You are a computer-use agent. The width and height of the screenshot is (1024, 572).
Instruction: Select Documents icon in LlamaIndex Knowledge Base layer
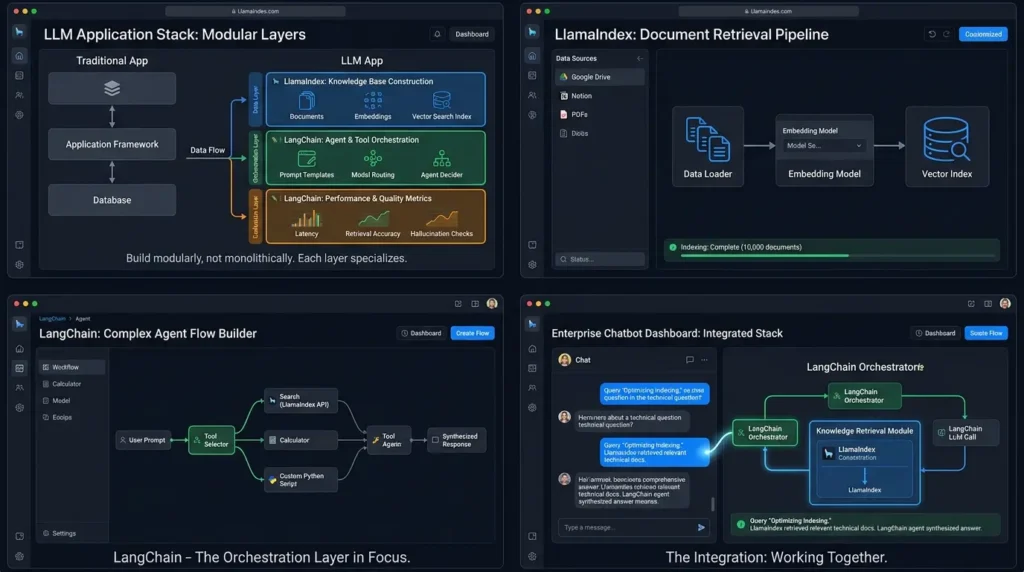pos(306,101)
